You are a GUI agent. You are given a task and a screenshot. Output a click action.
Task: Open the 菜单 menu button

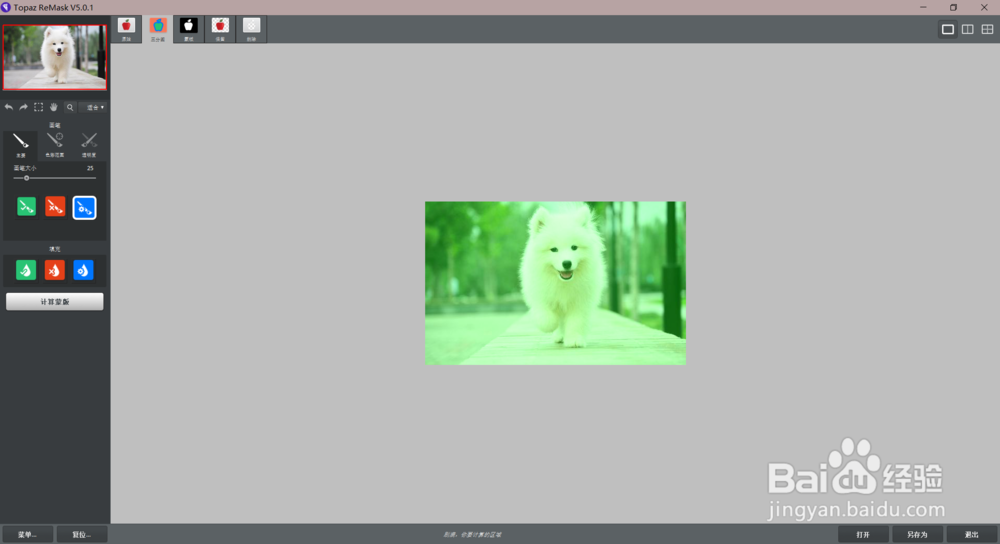[x=27, y=534]
